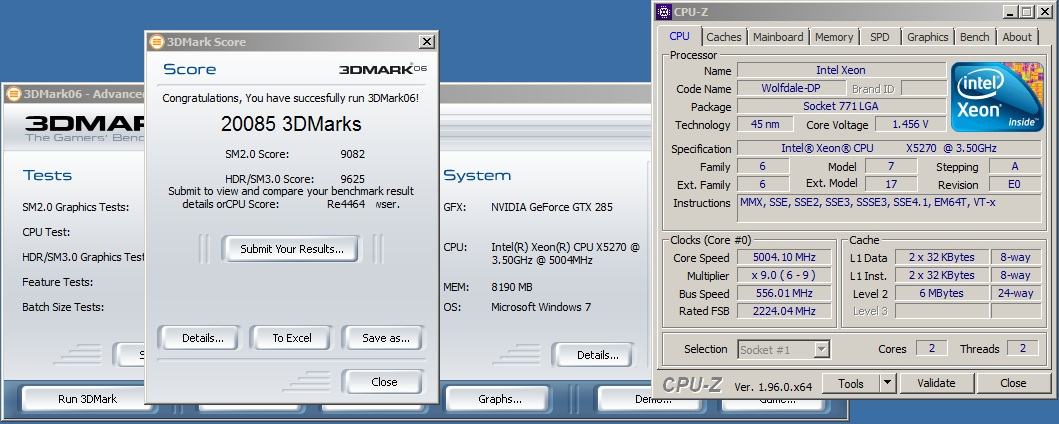Close the 3DMark Score window via X
The height and width of the screenshot is (424, 1059).
(x=427, y=42)
